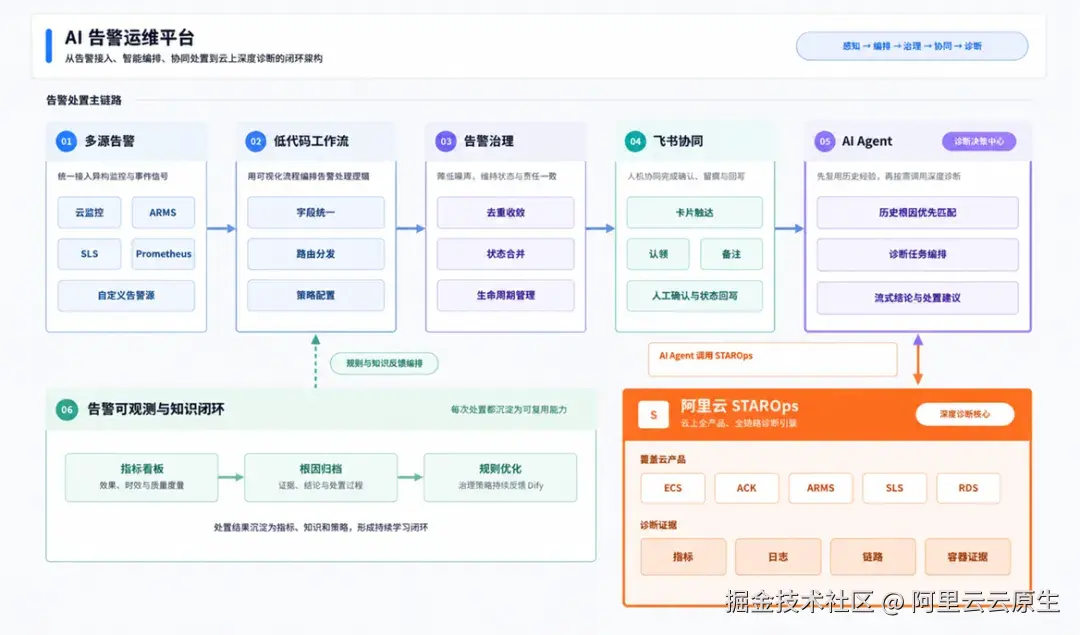Click the 低代码工作流 panel heading
Viewport: 1080px width, 635px height.
coord(311,141)
